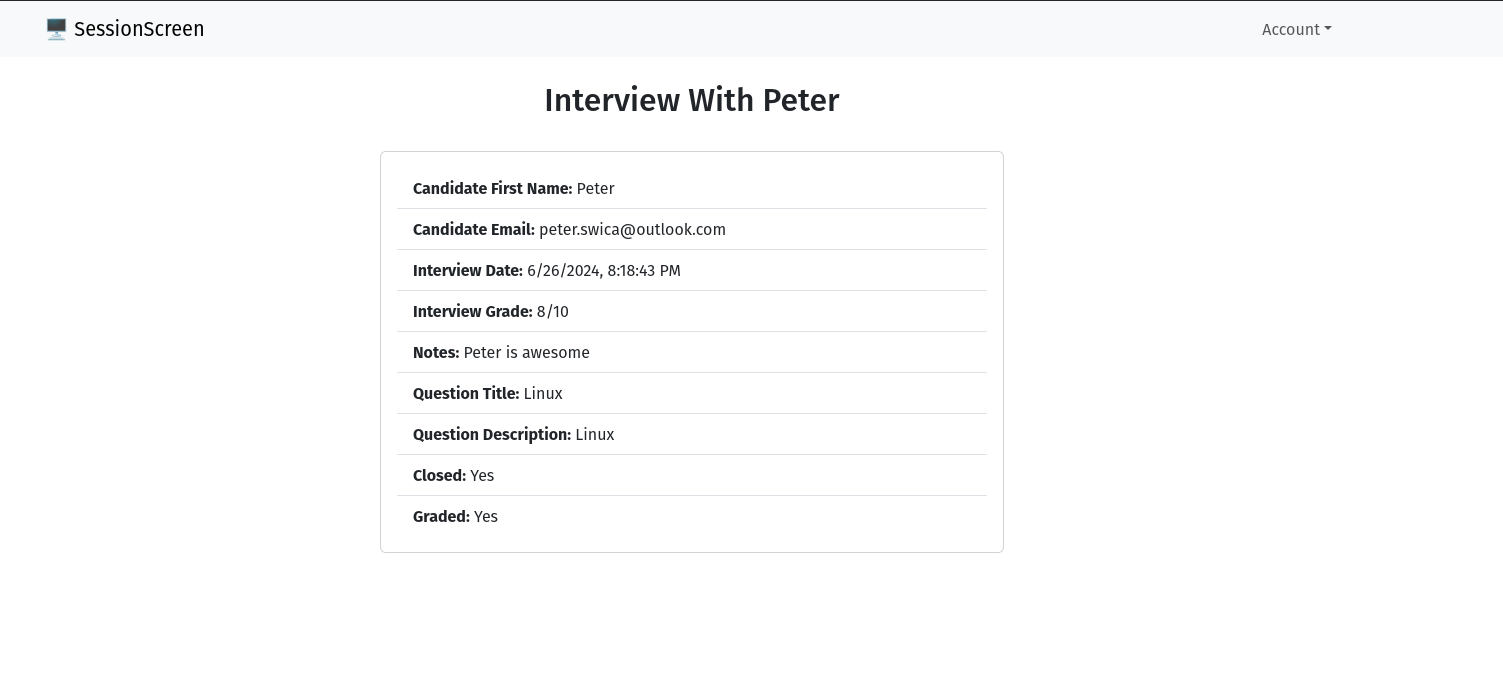Select the note Peter is awesome
1503x677 pixels.
point(527,353)
